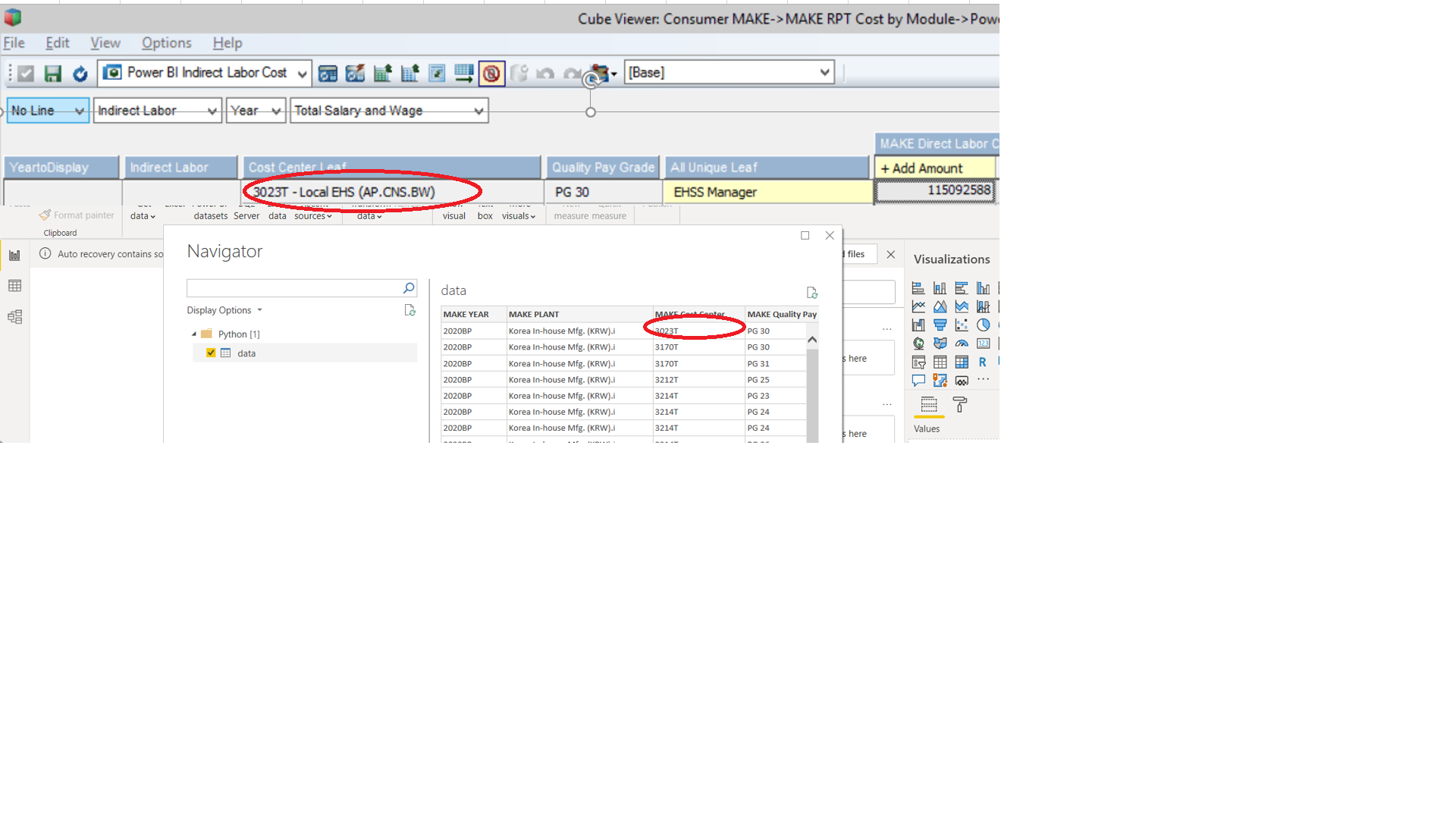Collapse the Python [1] folder node
Image resolution: width=1456 pixels, height=819 pixels.
194,334
